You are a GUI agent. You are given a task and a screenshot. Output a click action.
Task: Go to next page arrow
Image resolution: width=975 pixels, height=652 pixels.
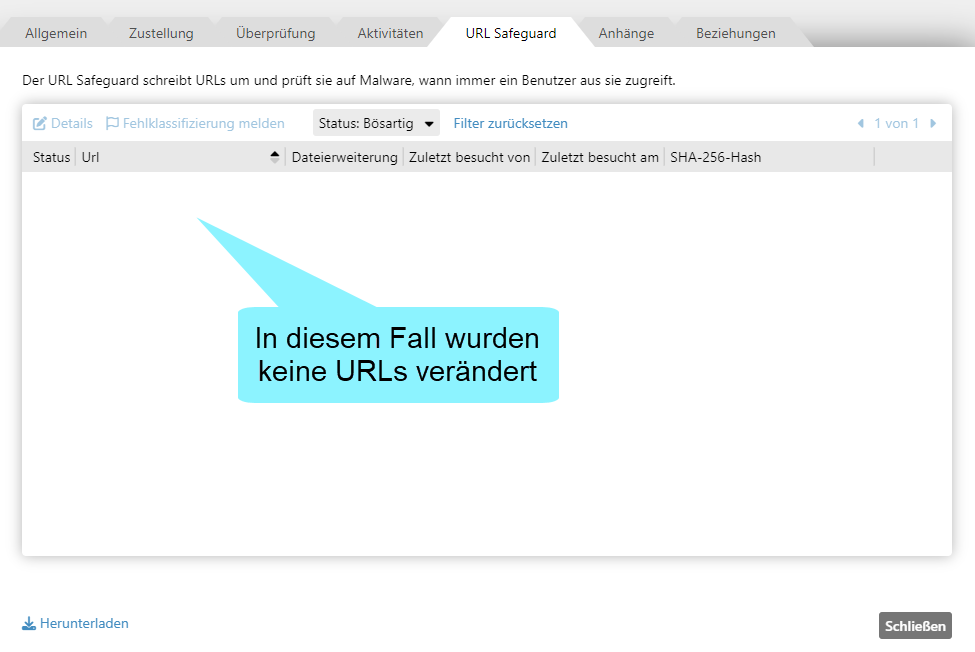pos(933,123)
